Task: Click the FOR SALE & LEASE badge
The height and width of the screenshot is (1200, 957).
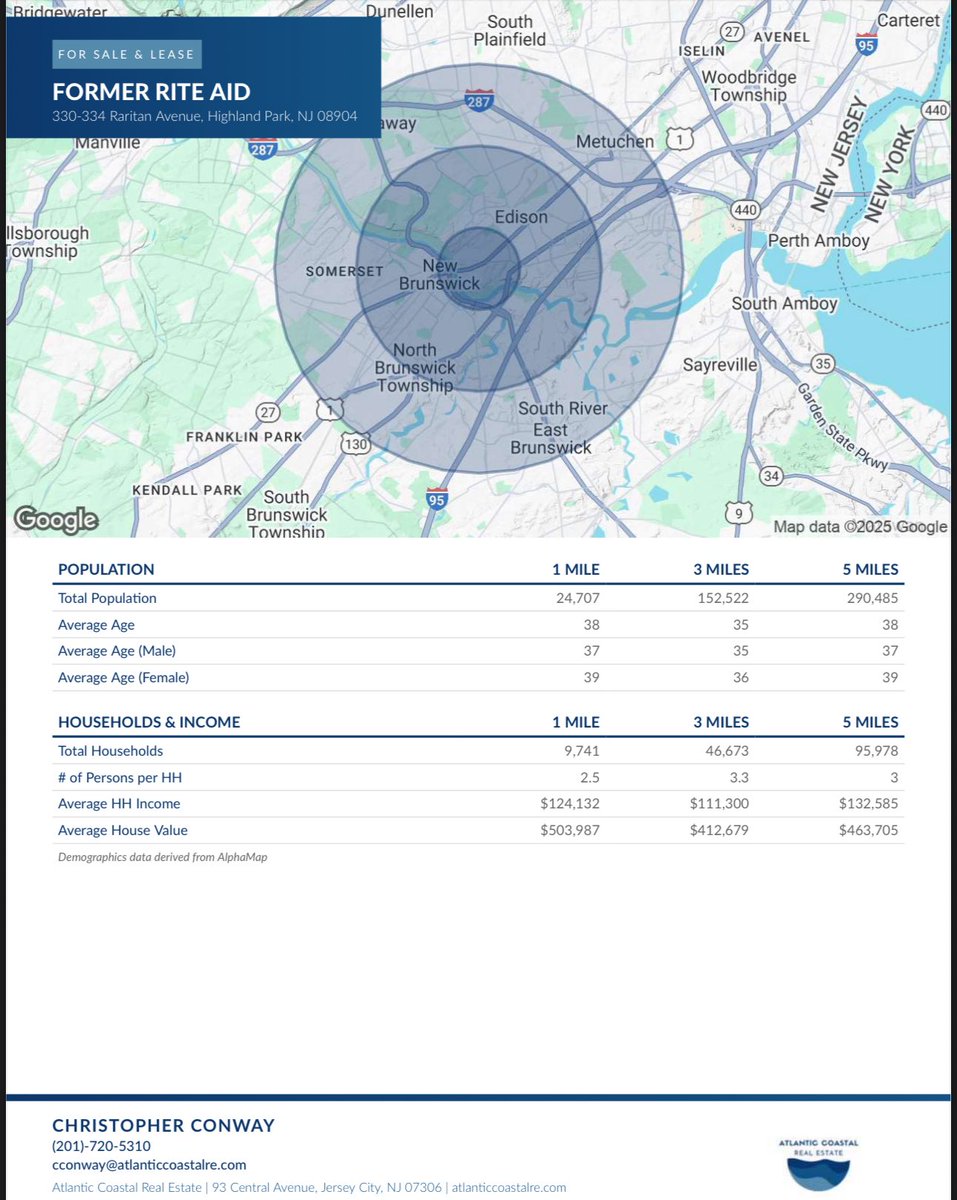Action: (126, 54)
